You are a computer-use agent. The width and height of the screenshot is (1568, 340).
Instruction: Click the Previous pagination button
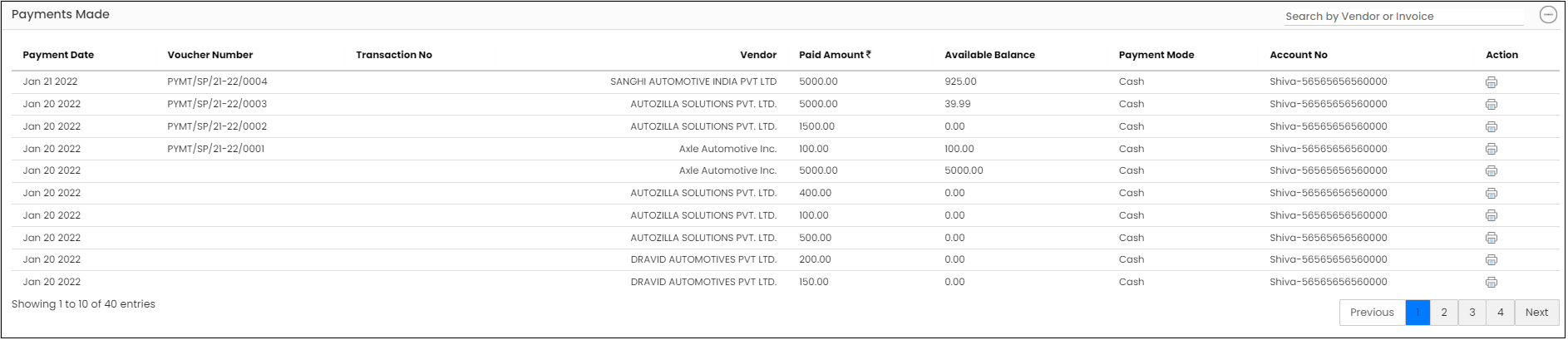tap(1372, 313)
